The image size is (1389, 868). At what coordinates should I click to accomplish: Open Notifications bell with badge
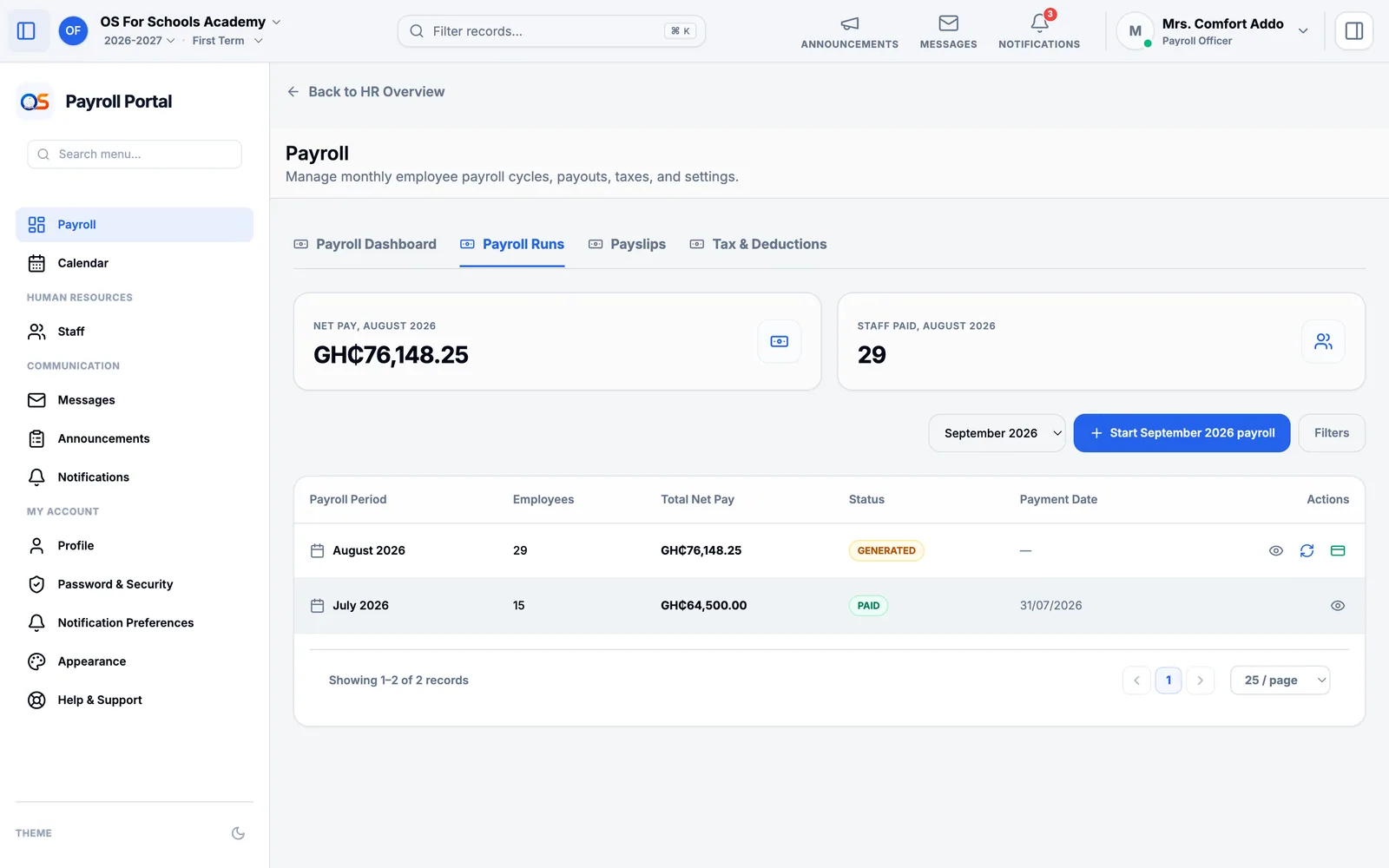pyautogui.click(x=1039, y=31)
